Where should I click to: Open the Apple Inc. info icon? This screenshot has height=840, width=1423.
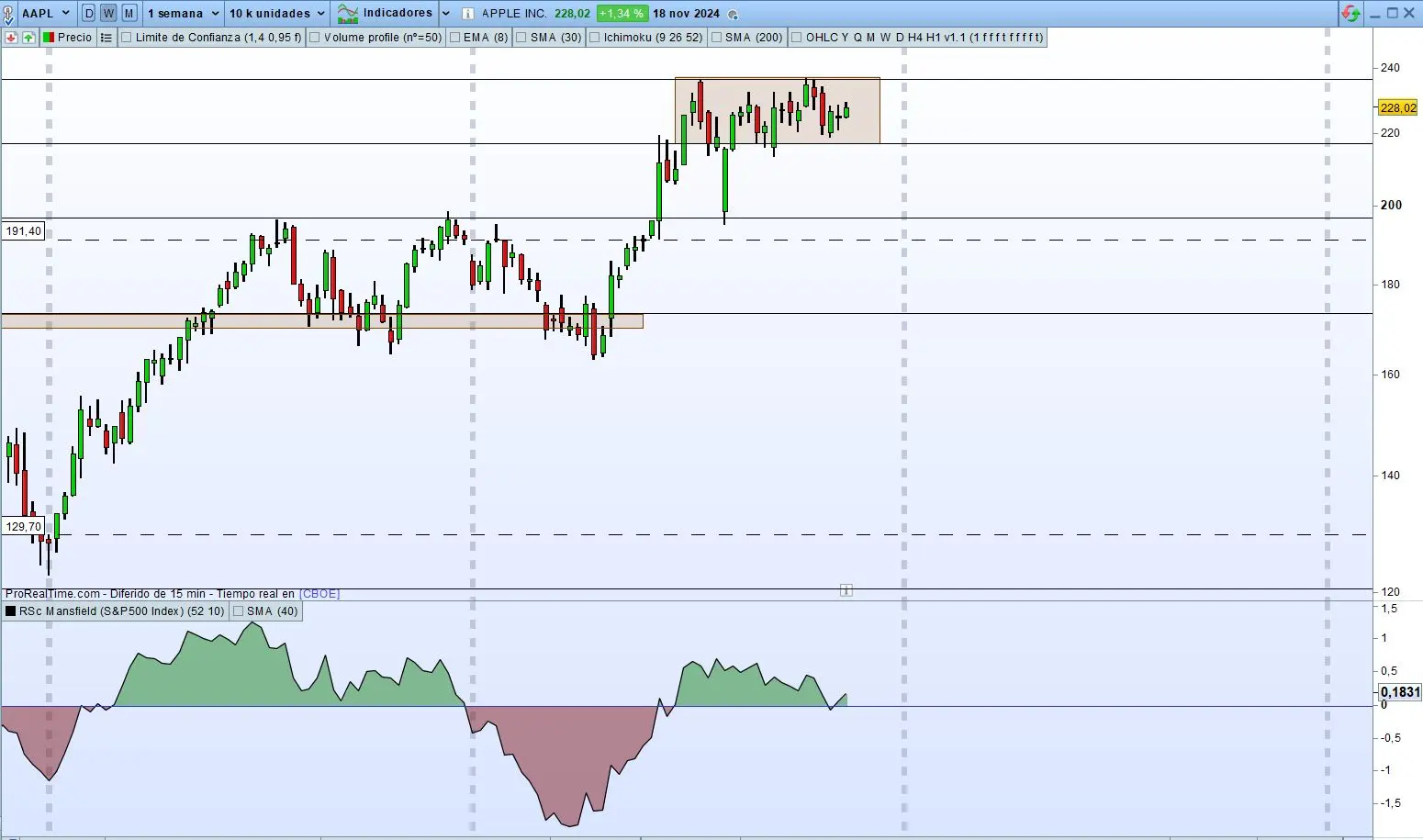[468, 14]
